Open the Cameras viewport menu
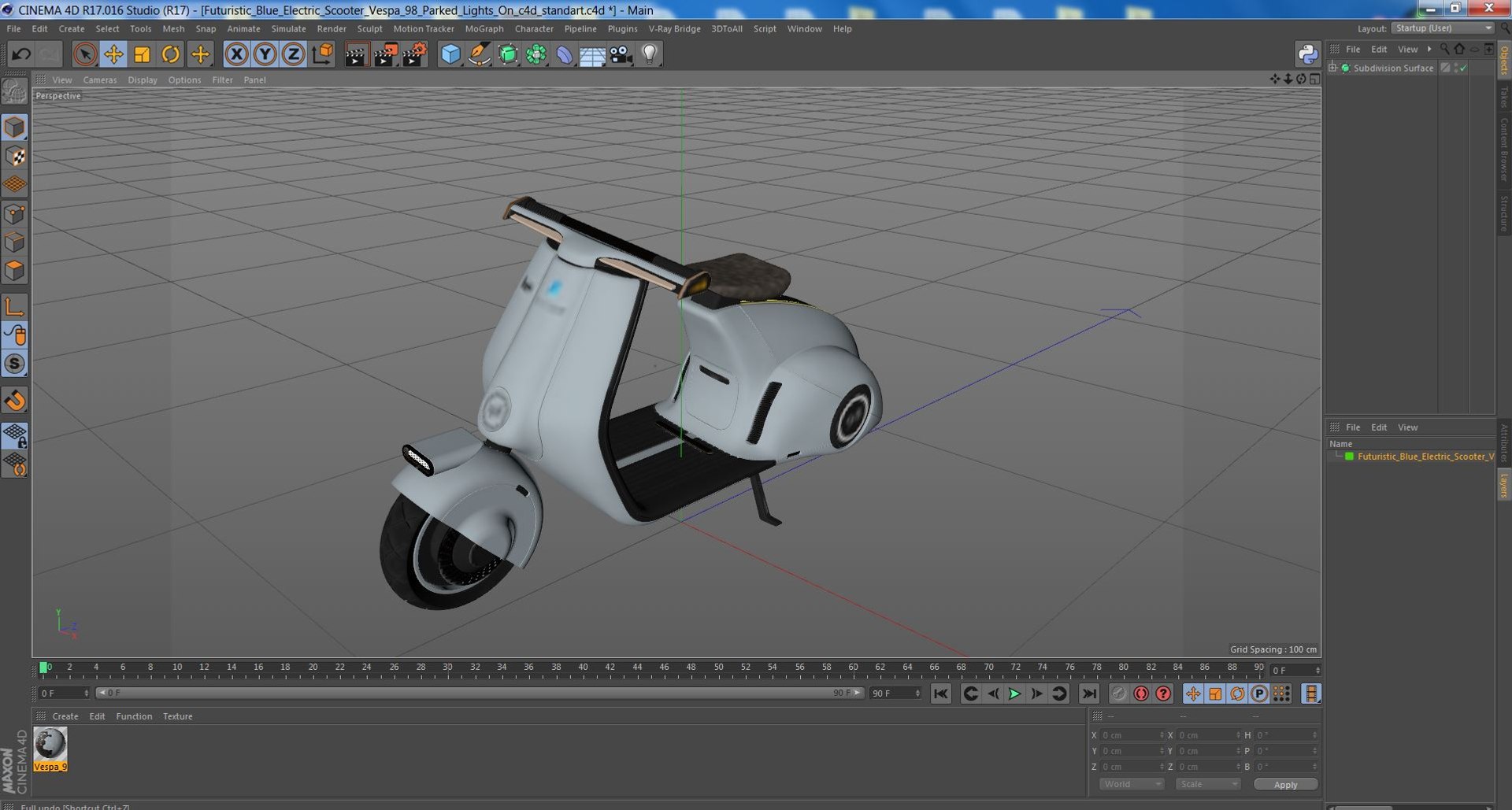Image resolution: width=1512 pixels, height=810 pixels. (99, 80)
